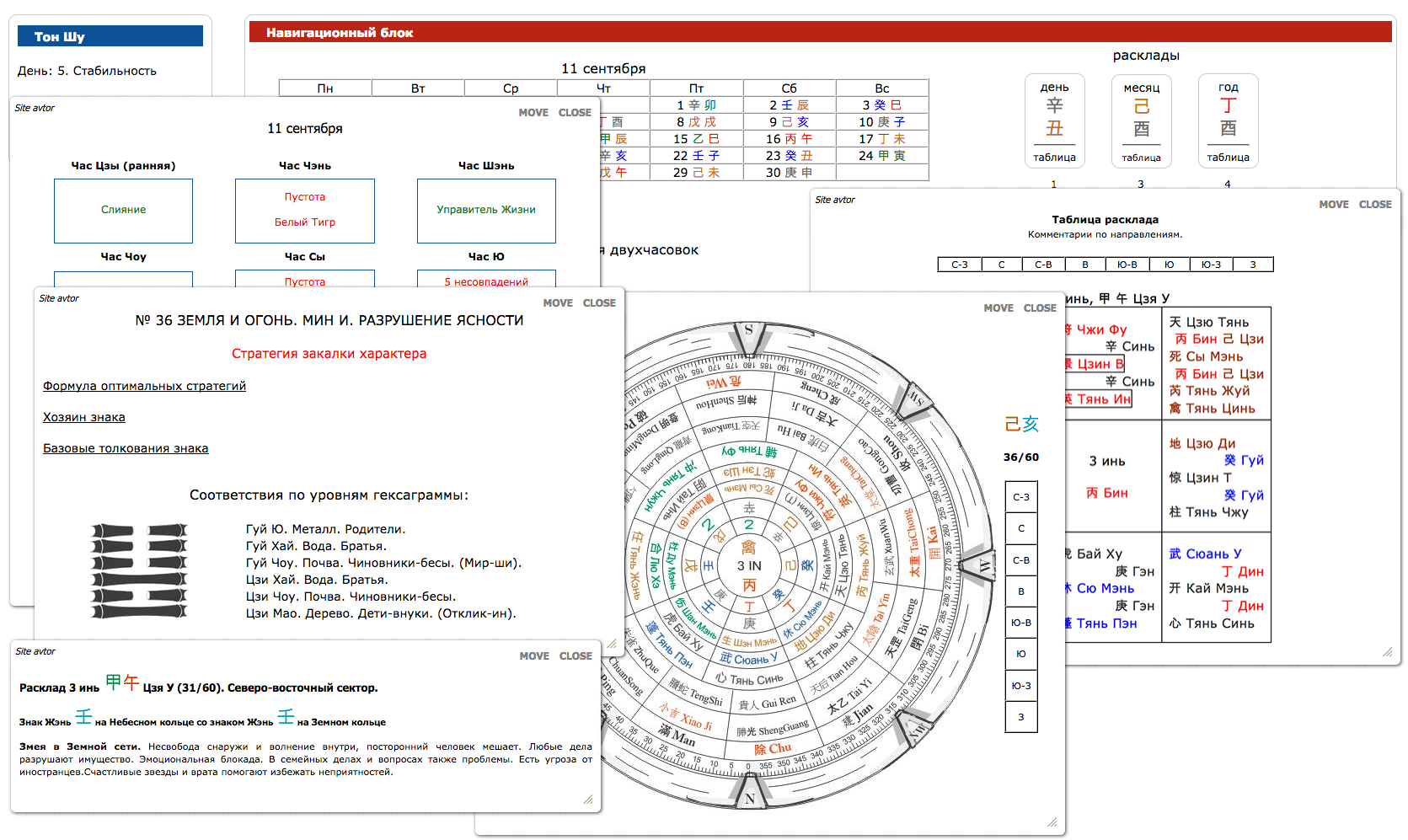
Task: Click the S marker on compass wheel
Action: tap(748, 330)
